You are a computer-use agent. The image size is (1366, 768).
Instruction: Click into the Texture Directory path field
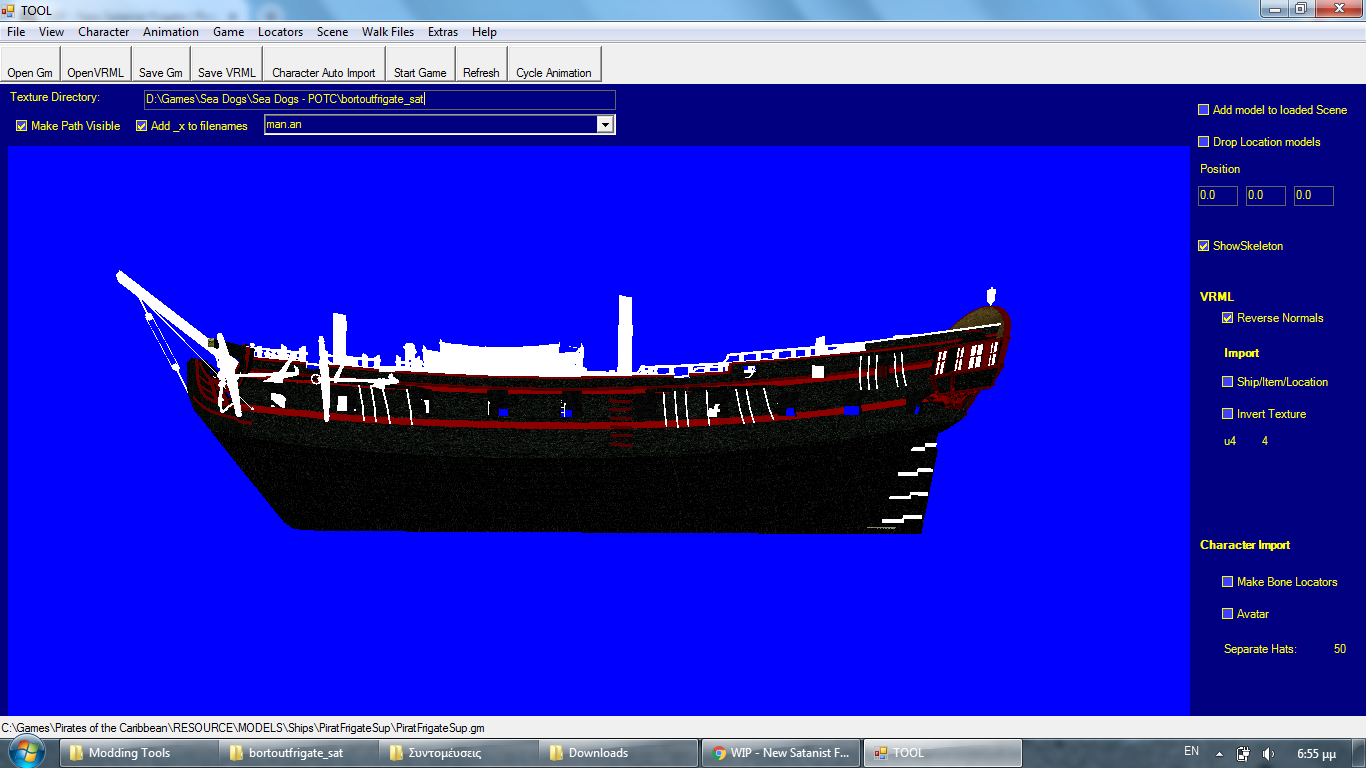(380, 99)
